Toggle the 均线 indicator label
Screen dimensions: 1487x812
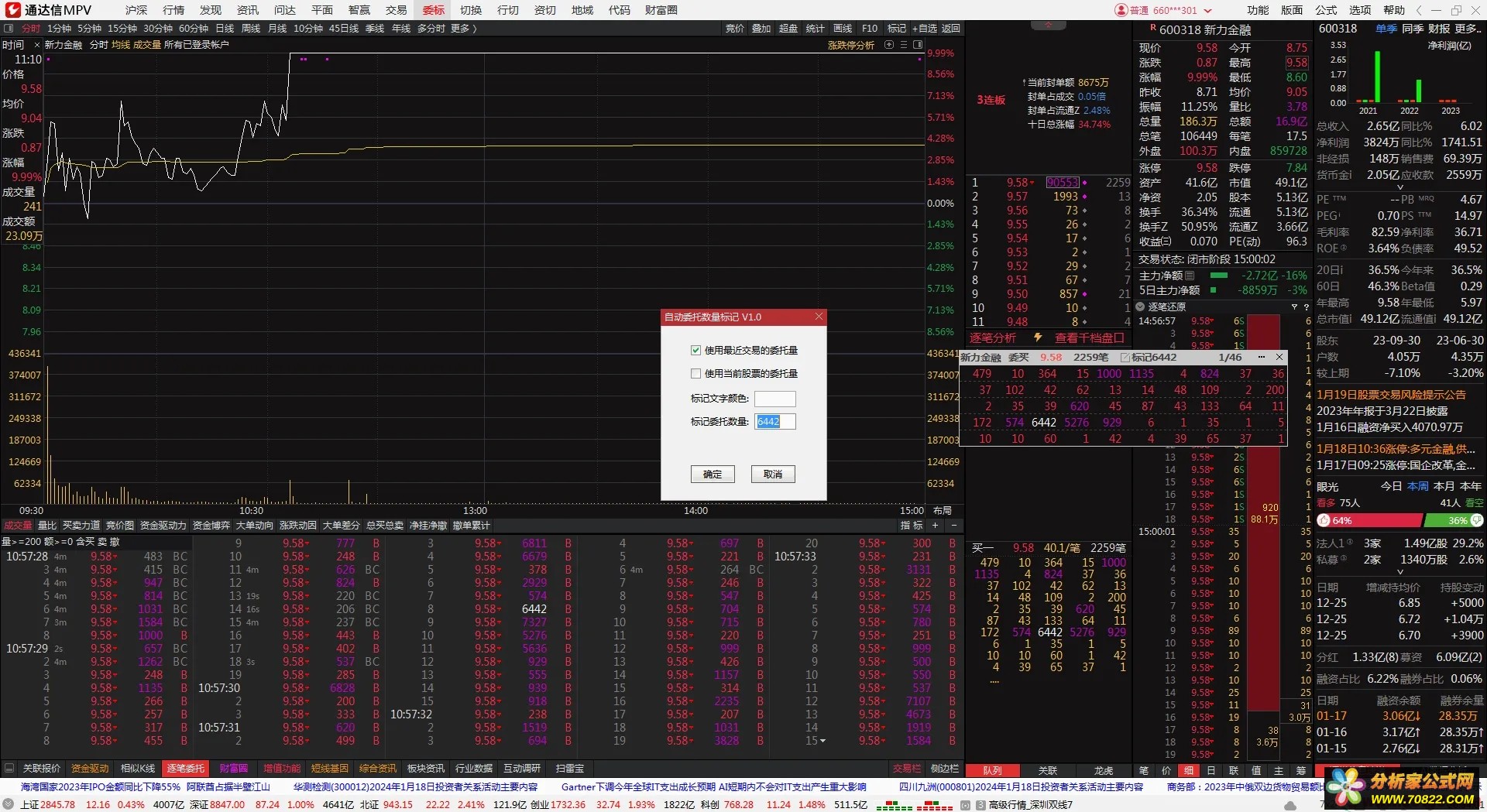121,45
